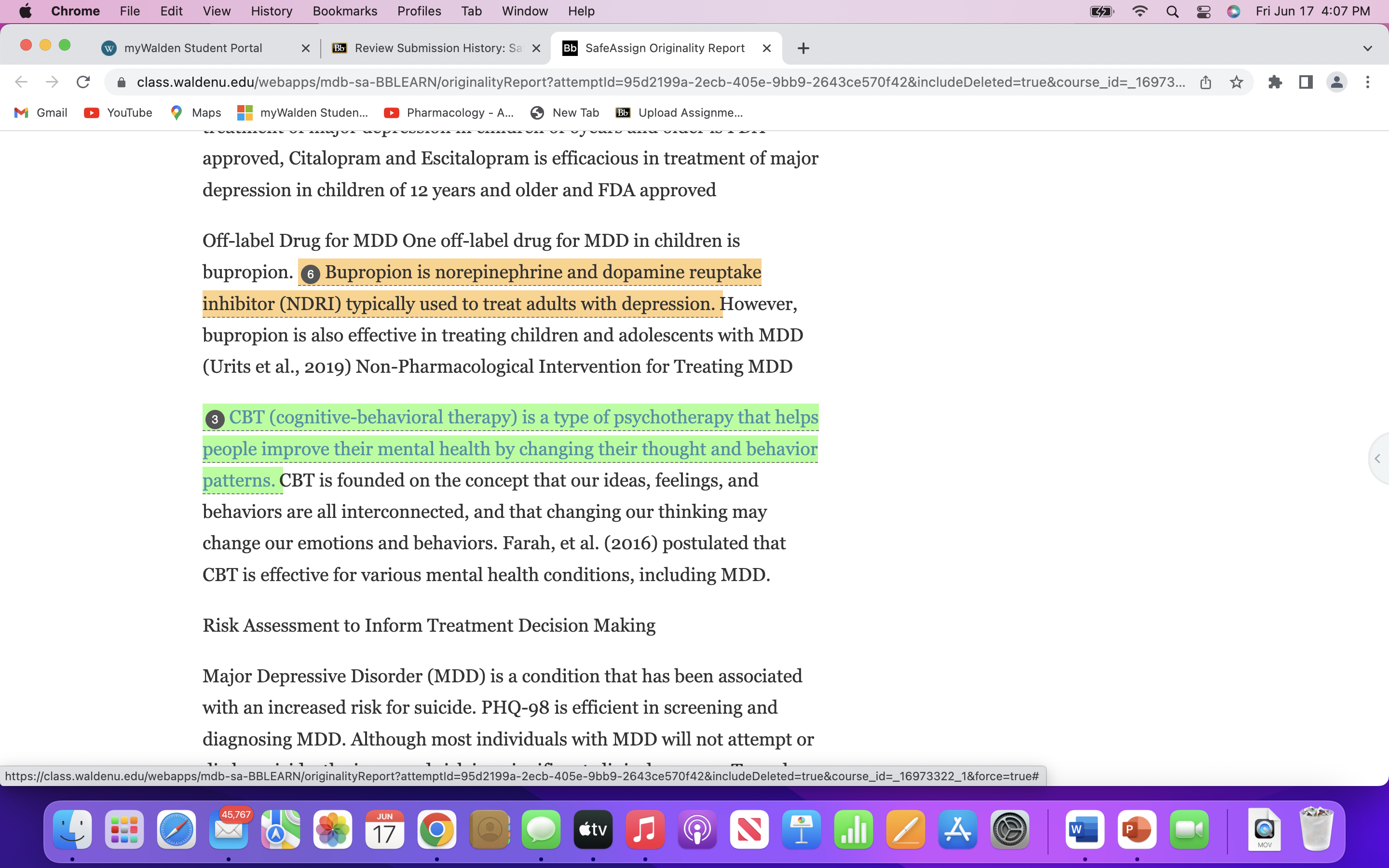
Task: Share this page from the address bar
Action: click(1205, 82)
